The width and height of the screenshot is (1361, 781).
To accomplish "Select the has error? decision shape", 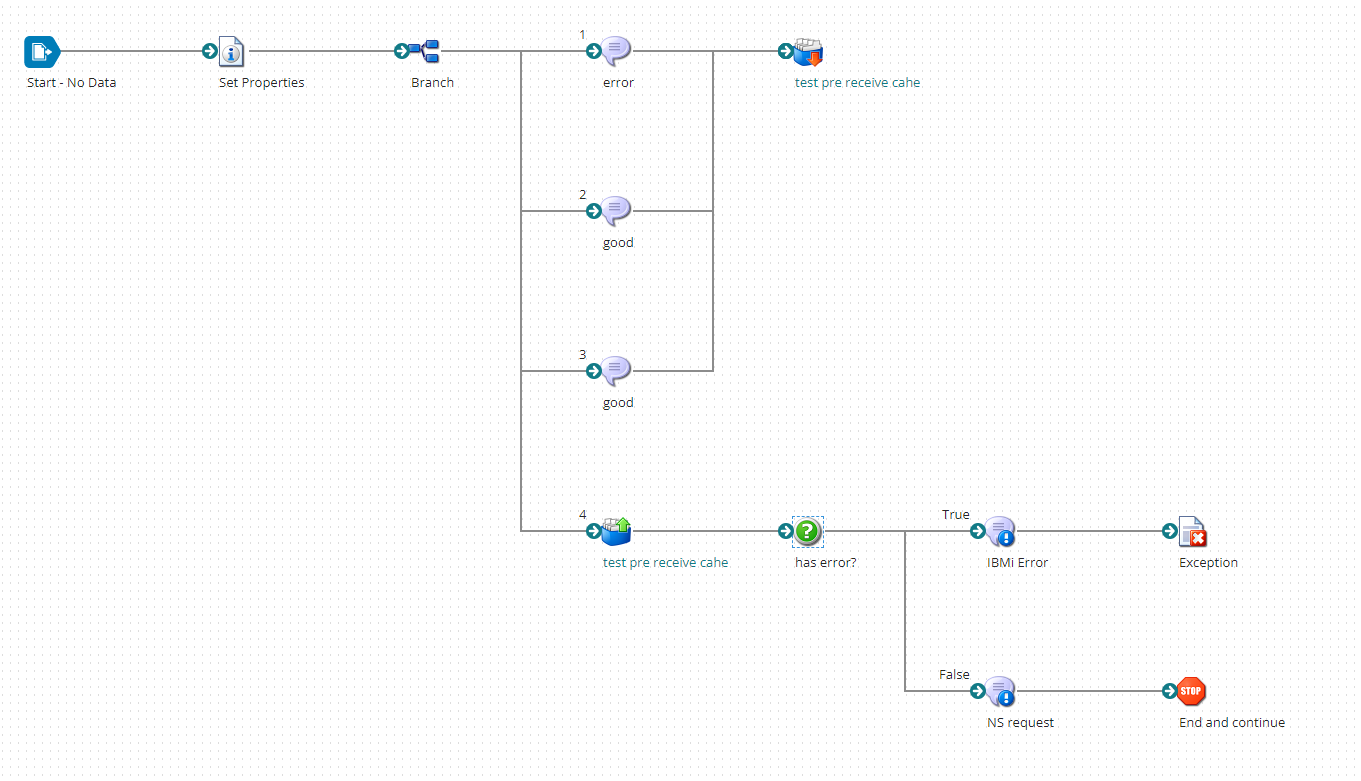I will [x=807, y=531].
